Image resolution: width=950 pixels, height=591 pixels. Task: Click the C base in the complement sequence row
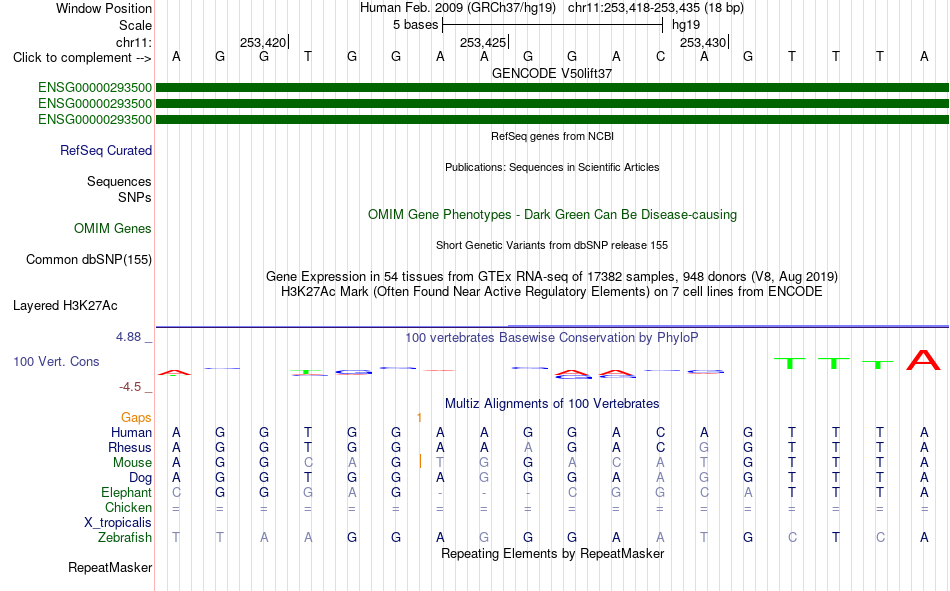click(660, 56)
